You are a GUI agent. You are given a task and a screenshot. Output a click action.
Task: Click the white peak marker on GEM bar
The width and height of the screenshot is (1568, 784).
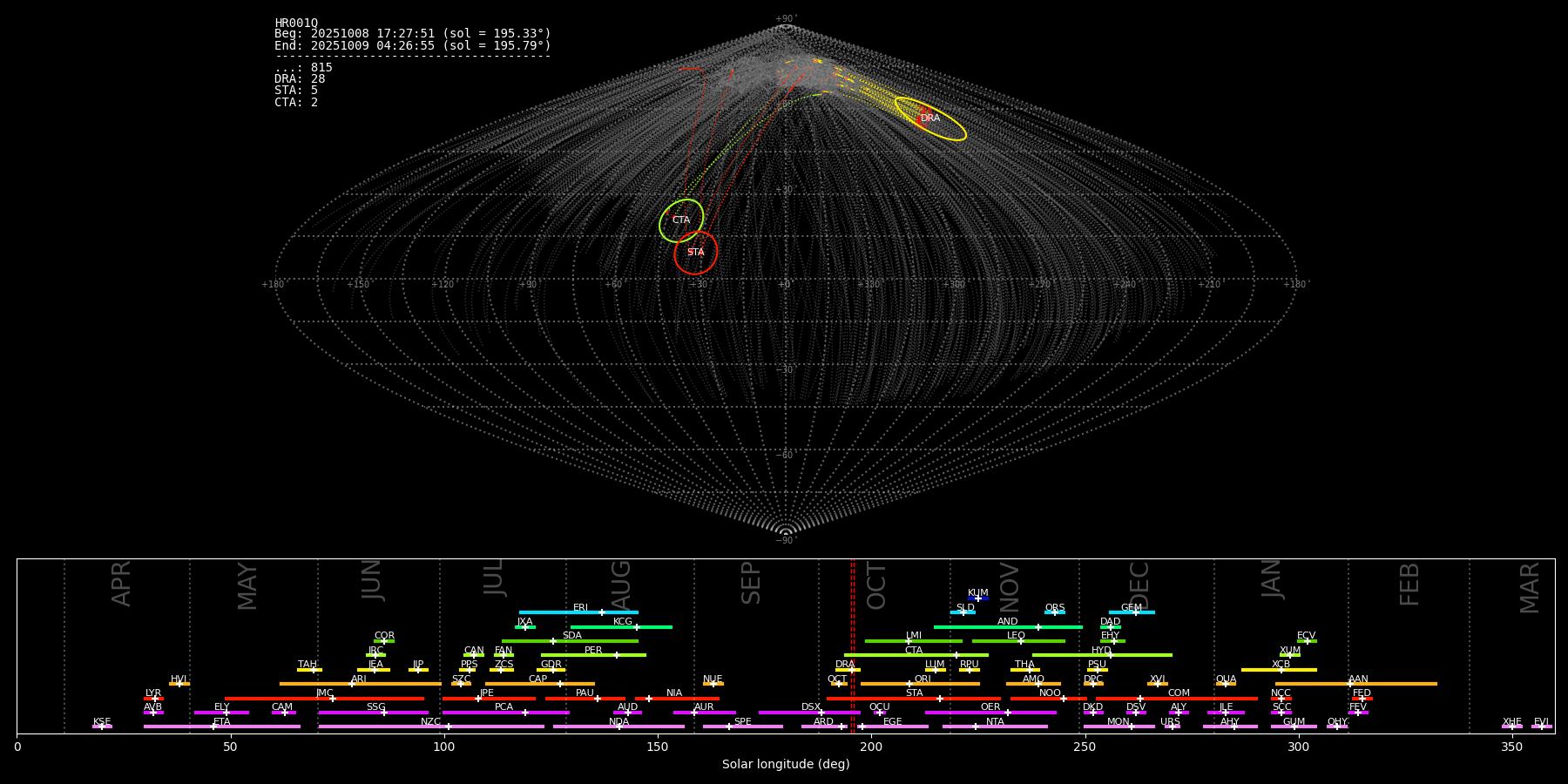pyautogui.click(x=1135, y=612)
